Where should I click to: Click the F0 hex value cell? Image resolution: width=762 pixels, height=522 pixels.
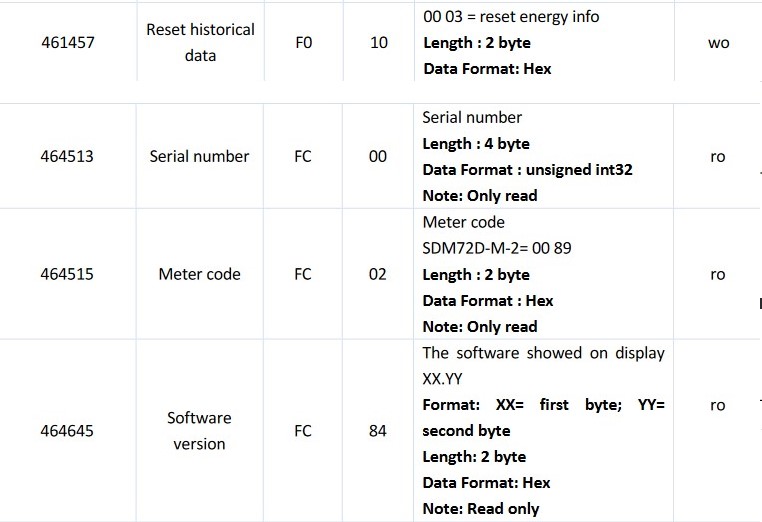(304, 43)
